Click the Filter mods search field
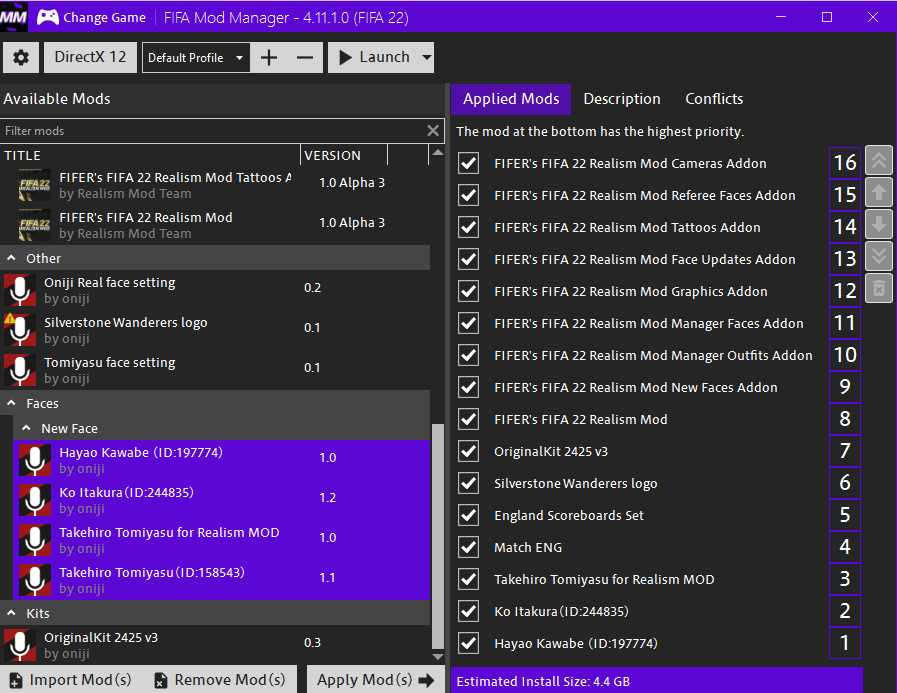 point(212,130)
